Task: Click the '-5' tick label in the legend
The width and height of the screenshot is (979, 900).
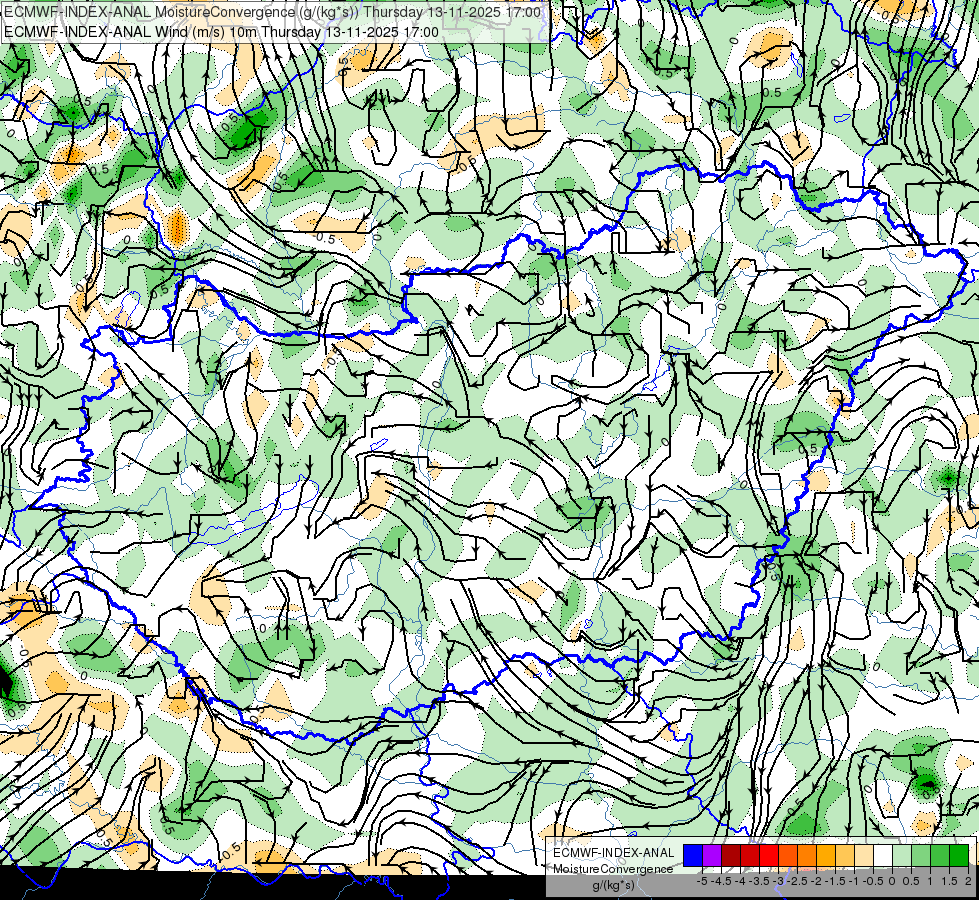Action: pos(702,881)
